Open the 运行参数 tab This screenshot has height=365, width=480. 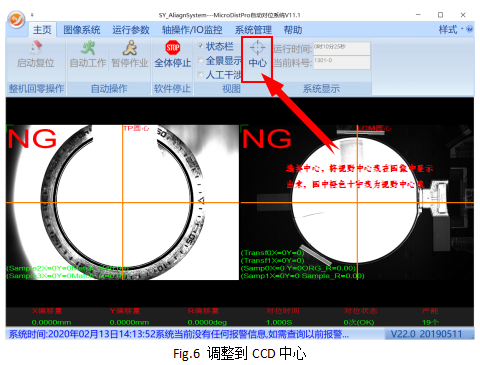(131, 30)
